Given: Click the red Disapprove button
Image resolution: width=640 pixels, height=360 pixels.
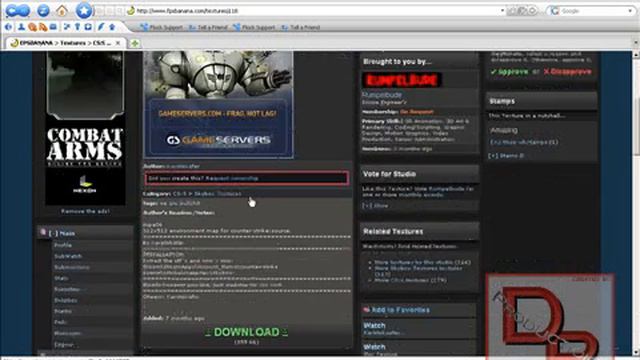Looking at the screenshot, I should pyautogui.click(x=567, y=71).
